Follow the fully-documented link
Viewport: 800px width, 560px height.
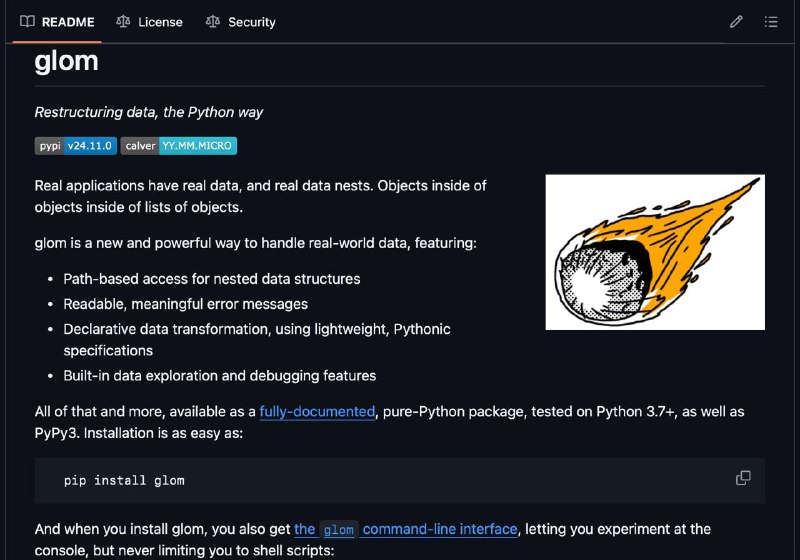click(x=317, y=412)
